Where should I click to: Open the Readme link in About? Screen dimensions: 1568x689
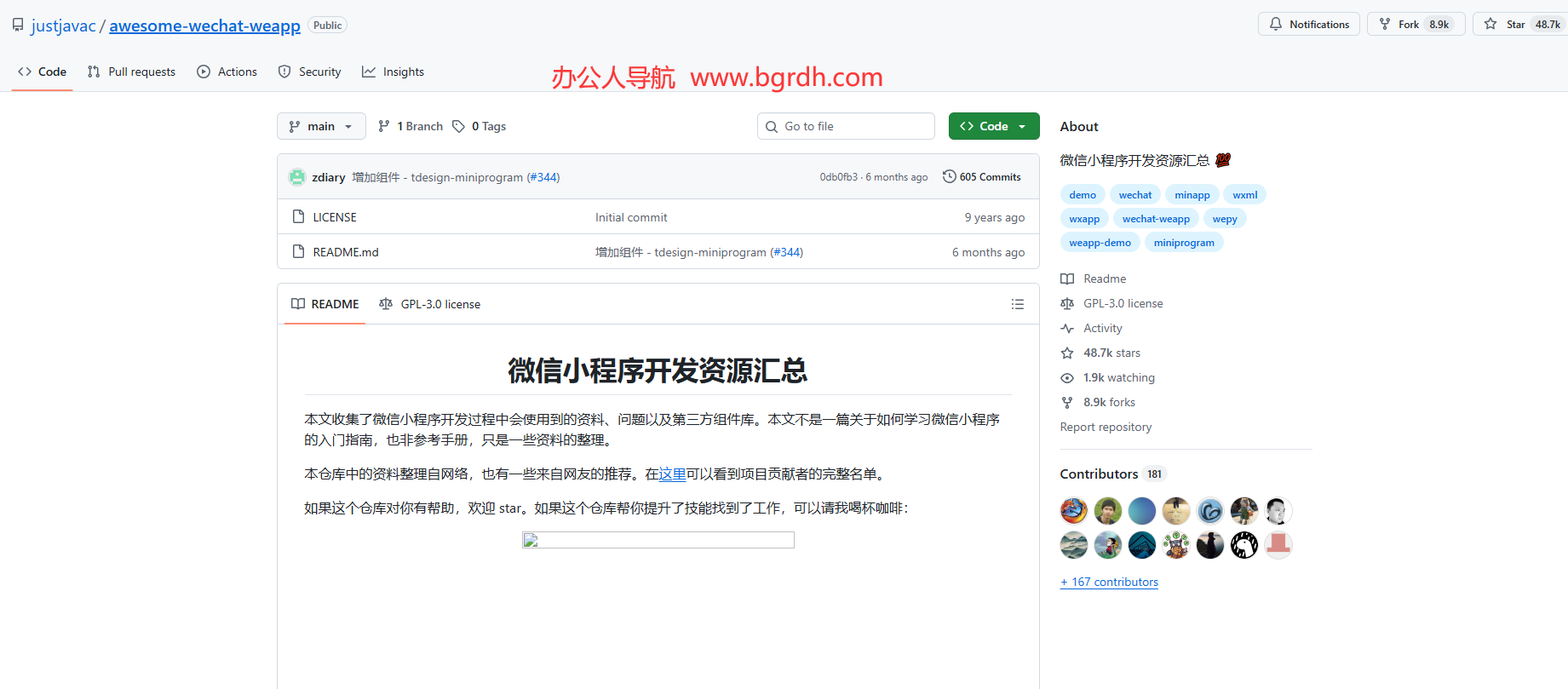[x=1094, y=278]
